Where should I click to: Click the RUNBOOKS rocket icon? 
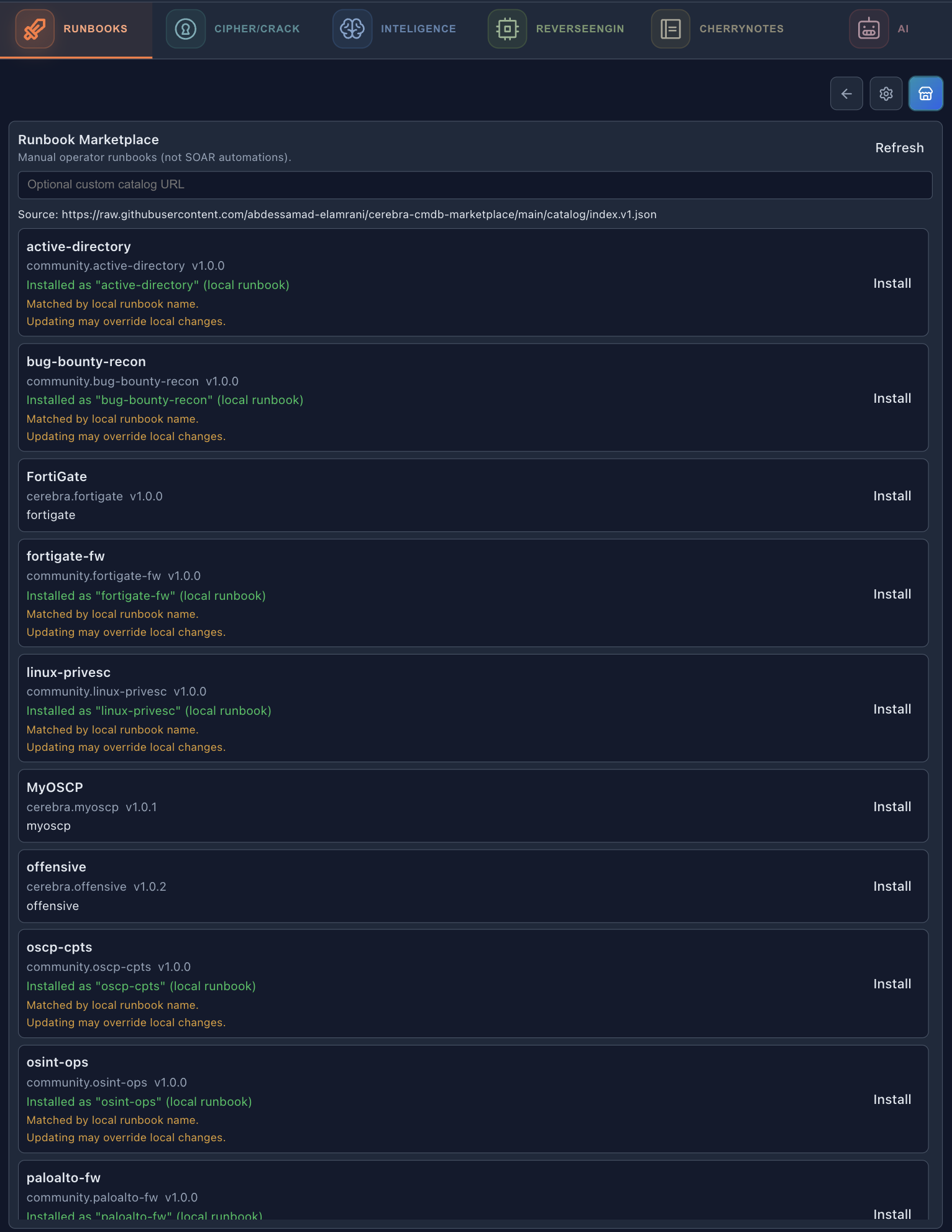pyautogui.click(x=35, y=29)
